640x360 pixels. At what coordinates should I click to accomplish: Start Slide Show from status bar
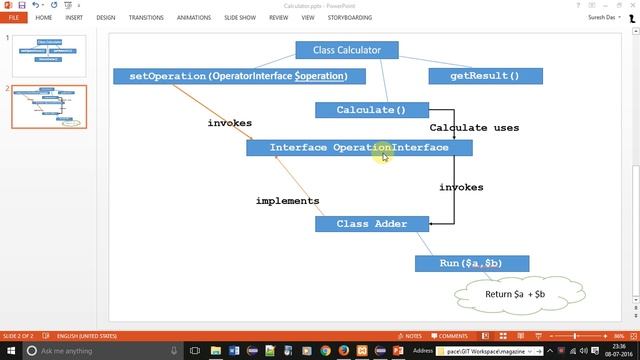point(538,336)
